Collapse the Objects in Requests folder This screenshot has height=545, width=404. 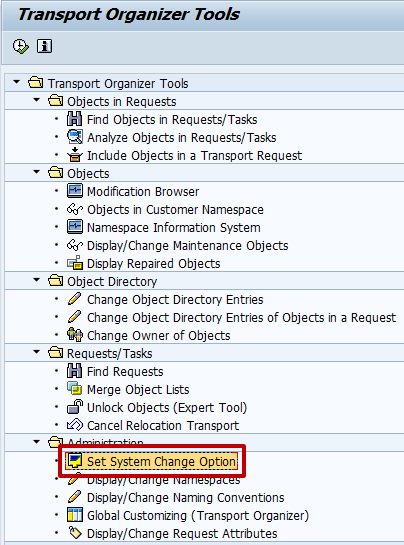tap(37, 100)
